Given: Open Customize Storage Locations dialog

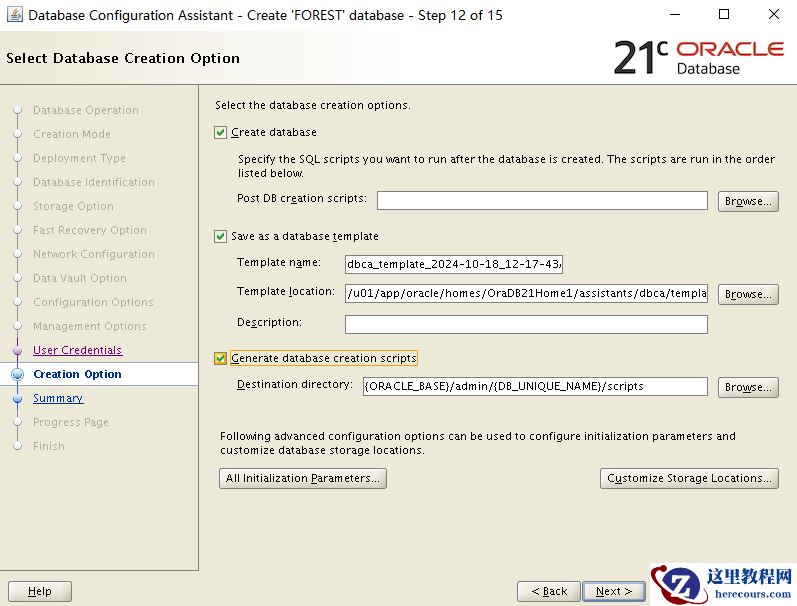Looking at the screenshot, I should point(689,478).
